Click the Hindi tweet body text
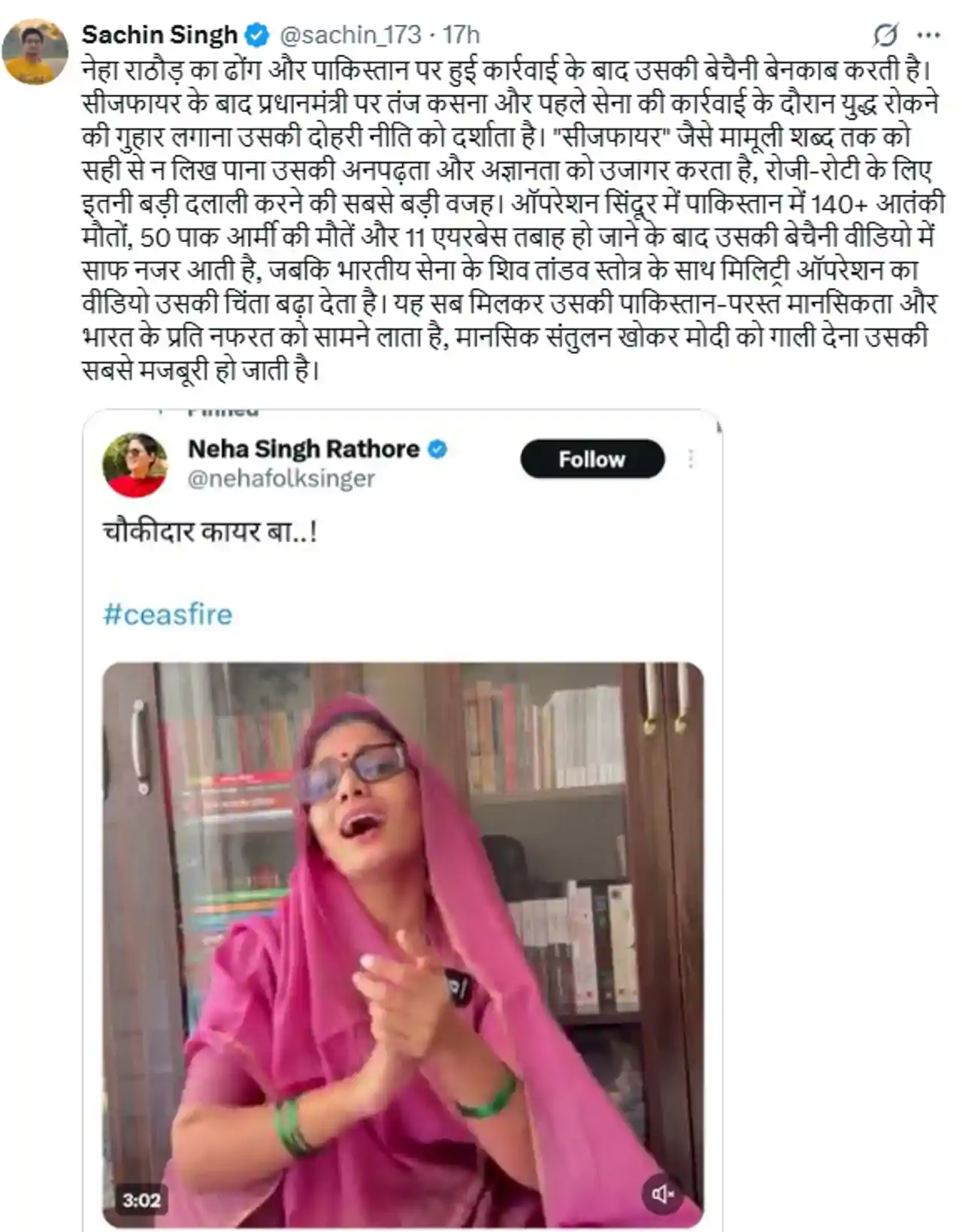The width and height of the screenshot is (962, 1232). [513, 220]
